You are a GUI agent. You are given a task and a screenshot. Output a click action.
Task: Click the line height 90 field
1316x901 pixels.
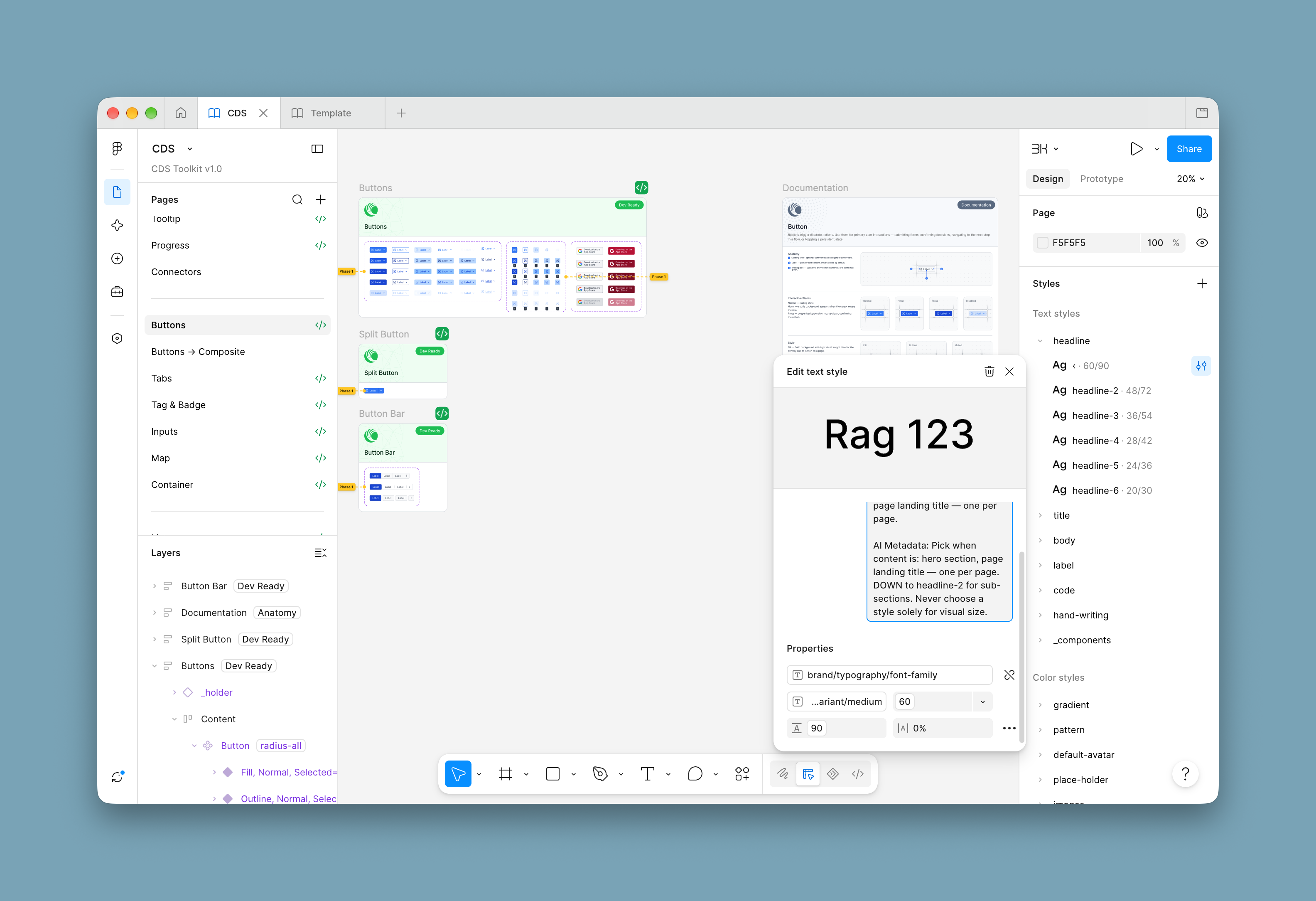(x=836, y=728)
